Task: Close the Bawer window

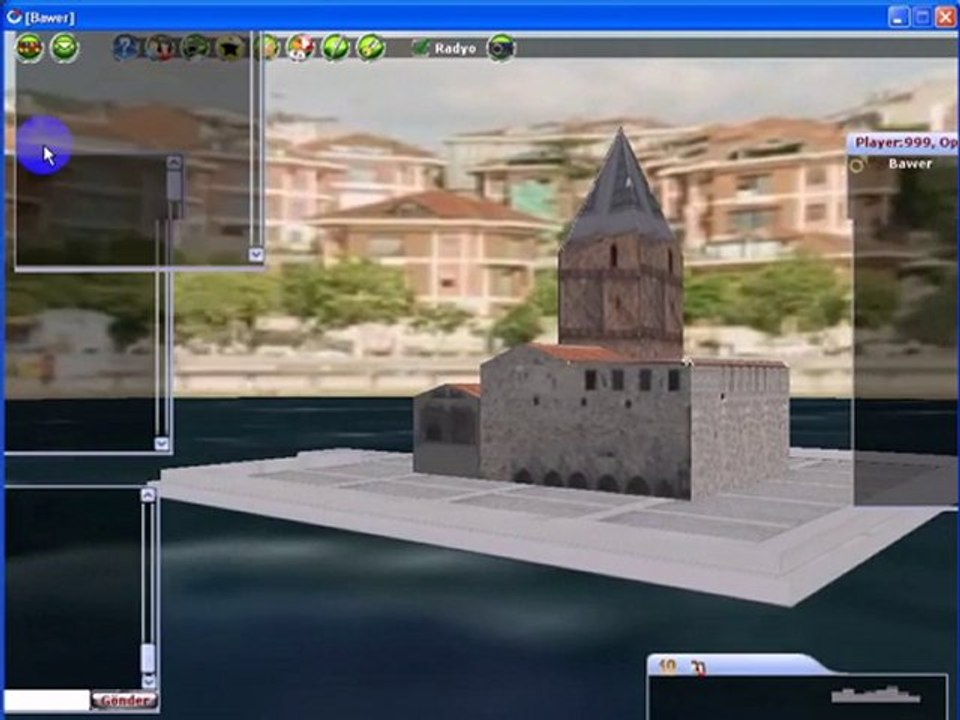Action: click(x=946, y=17)
